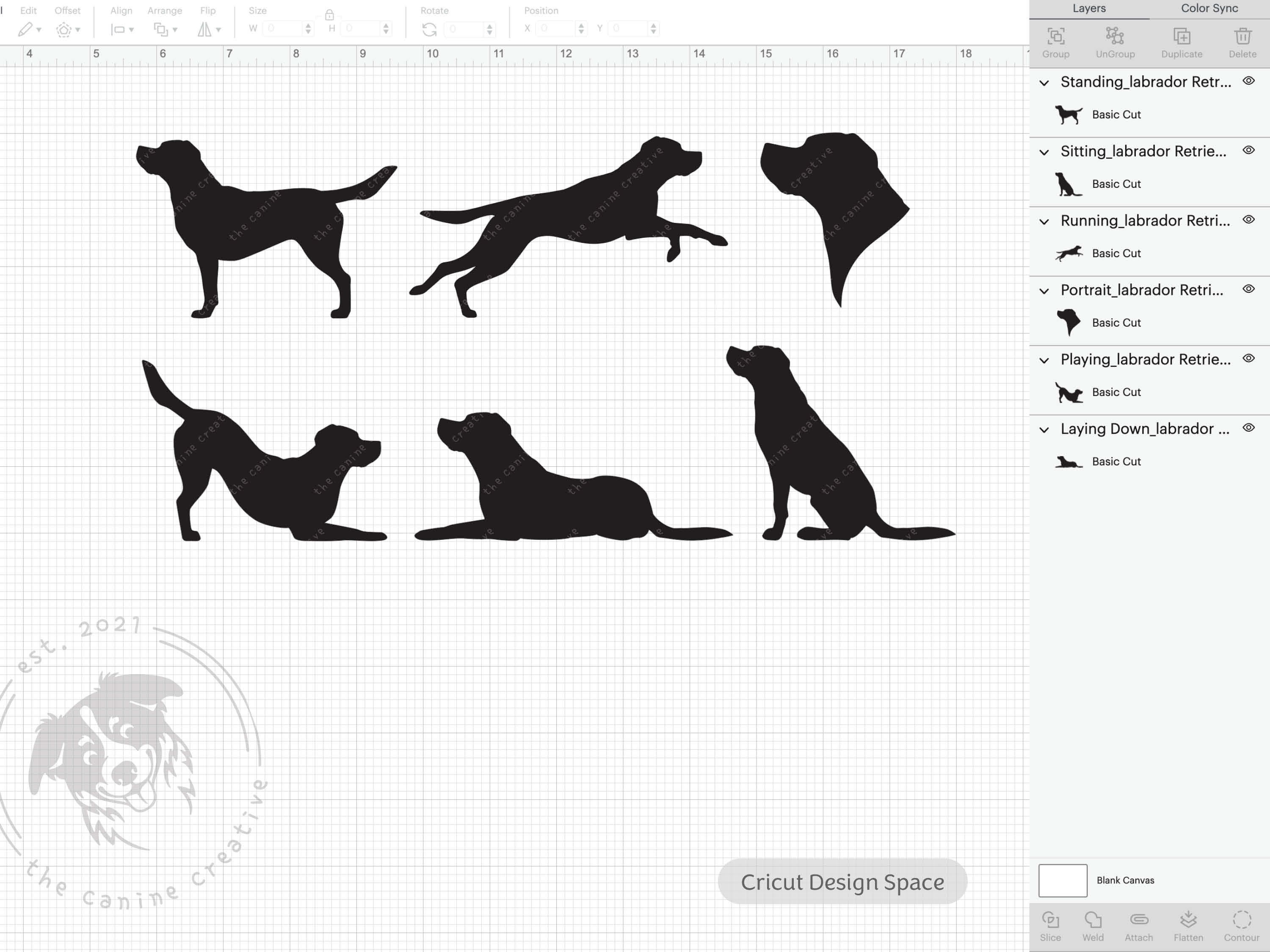Select the Slice tool

(x=1050, y=920)
